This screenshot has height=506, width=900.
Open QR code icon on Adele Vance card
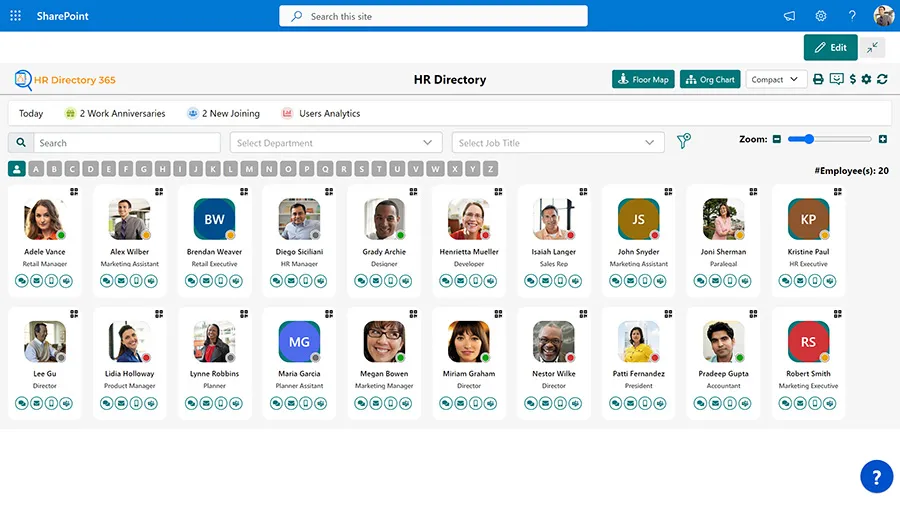pos(74,192)
